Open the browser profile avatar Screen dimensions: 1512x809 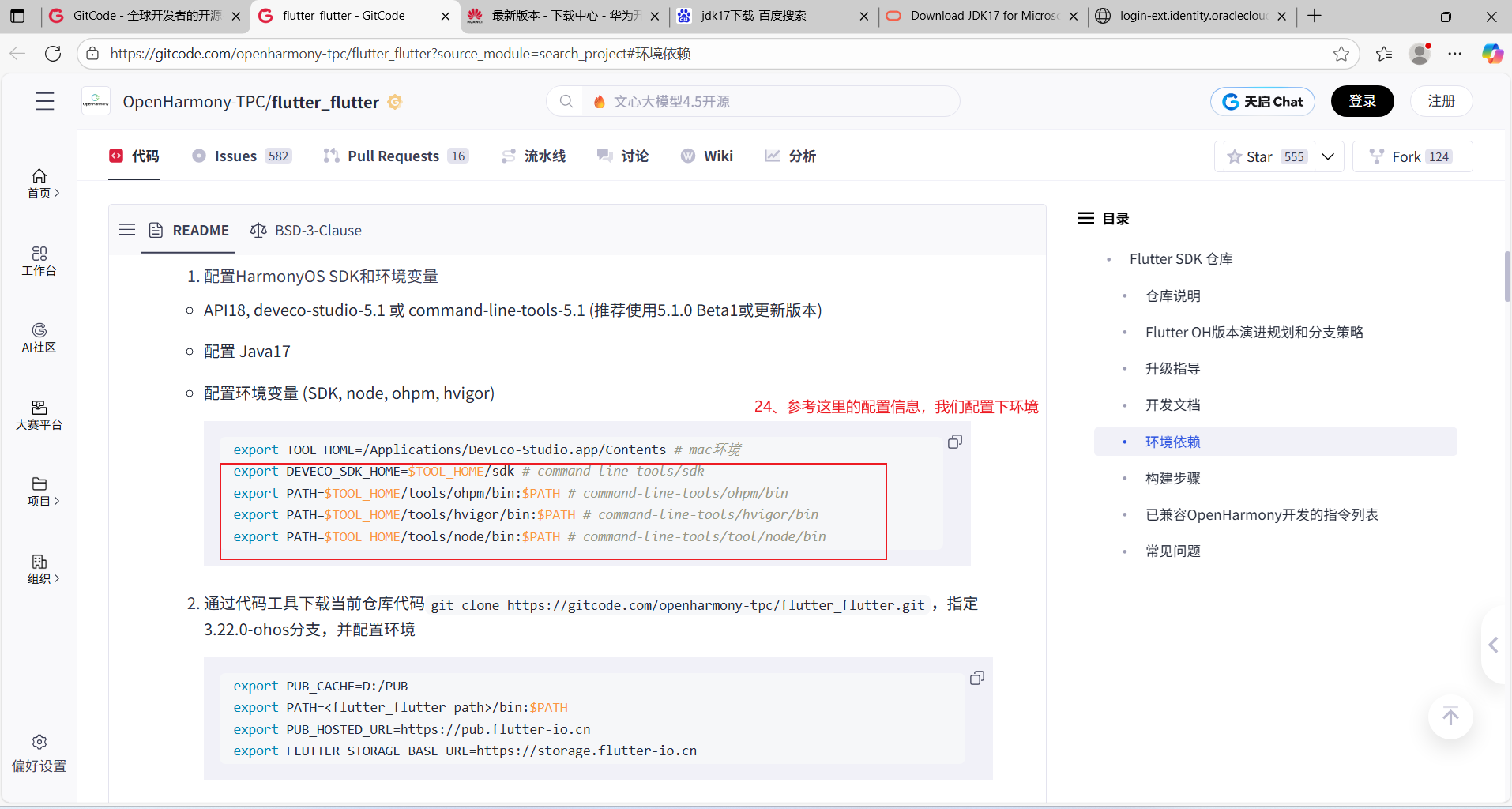point(1420,54)
